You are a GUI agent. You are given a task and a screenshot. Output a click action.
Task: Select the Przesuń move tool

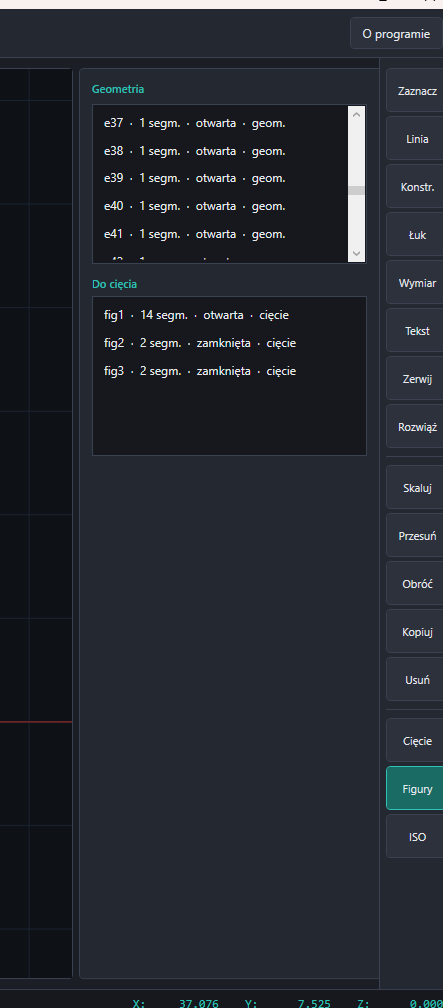click(415, 536)
